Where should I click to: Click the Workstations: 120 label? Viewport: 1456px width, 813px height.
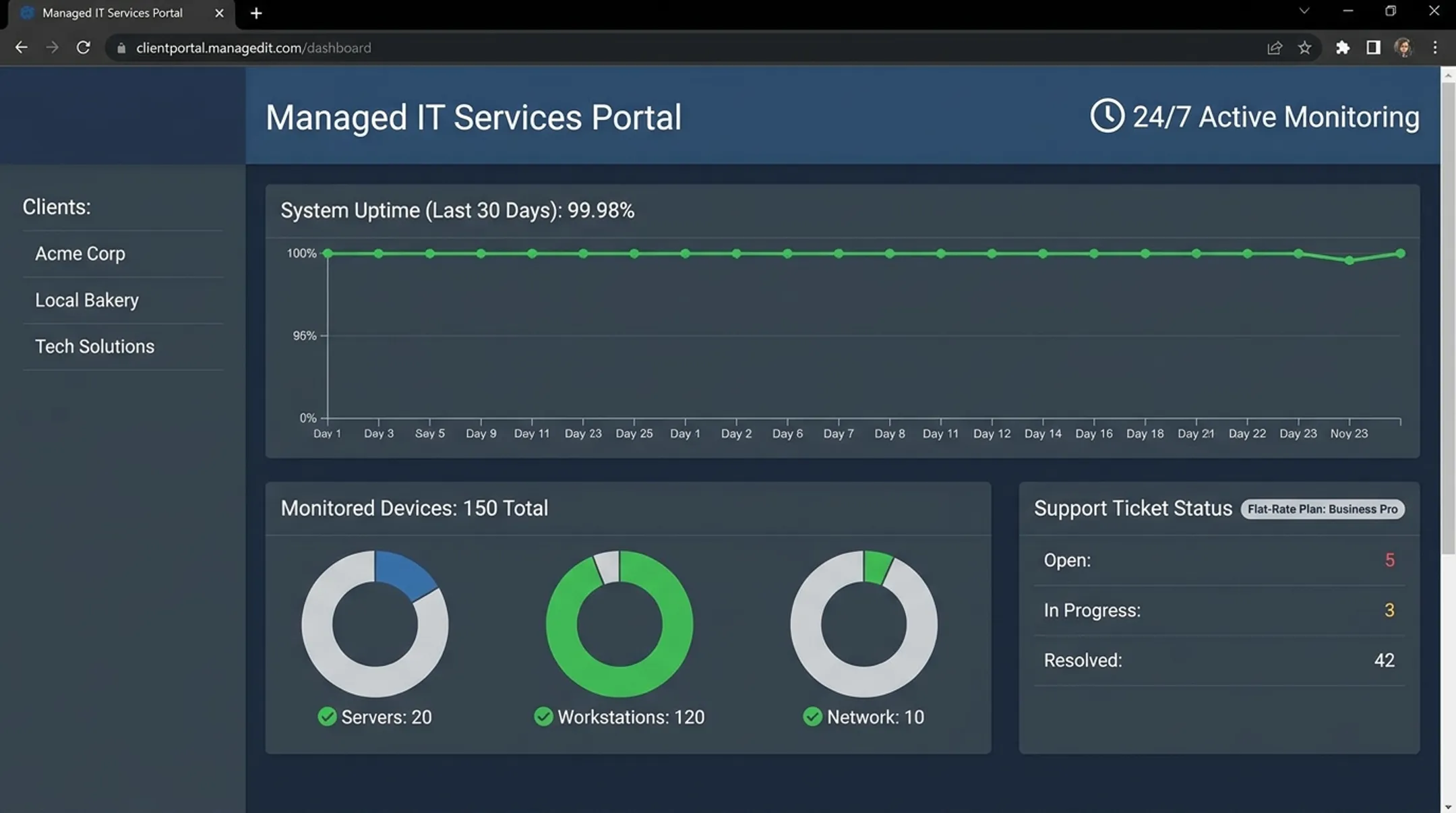tap(631, 717)
